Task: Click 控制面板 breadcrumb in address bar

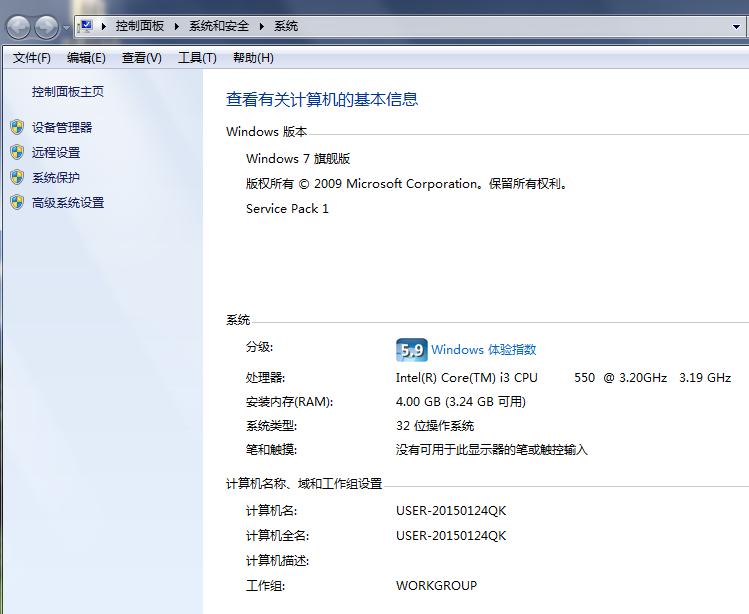Action: [139, 26]
